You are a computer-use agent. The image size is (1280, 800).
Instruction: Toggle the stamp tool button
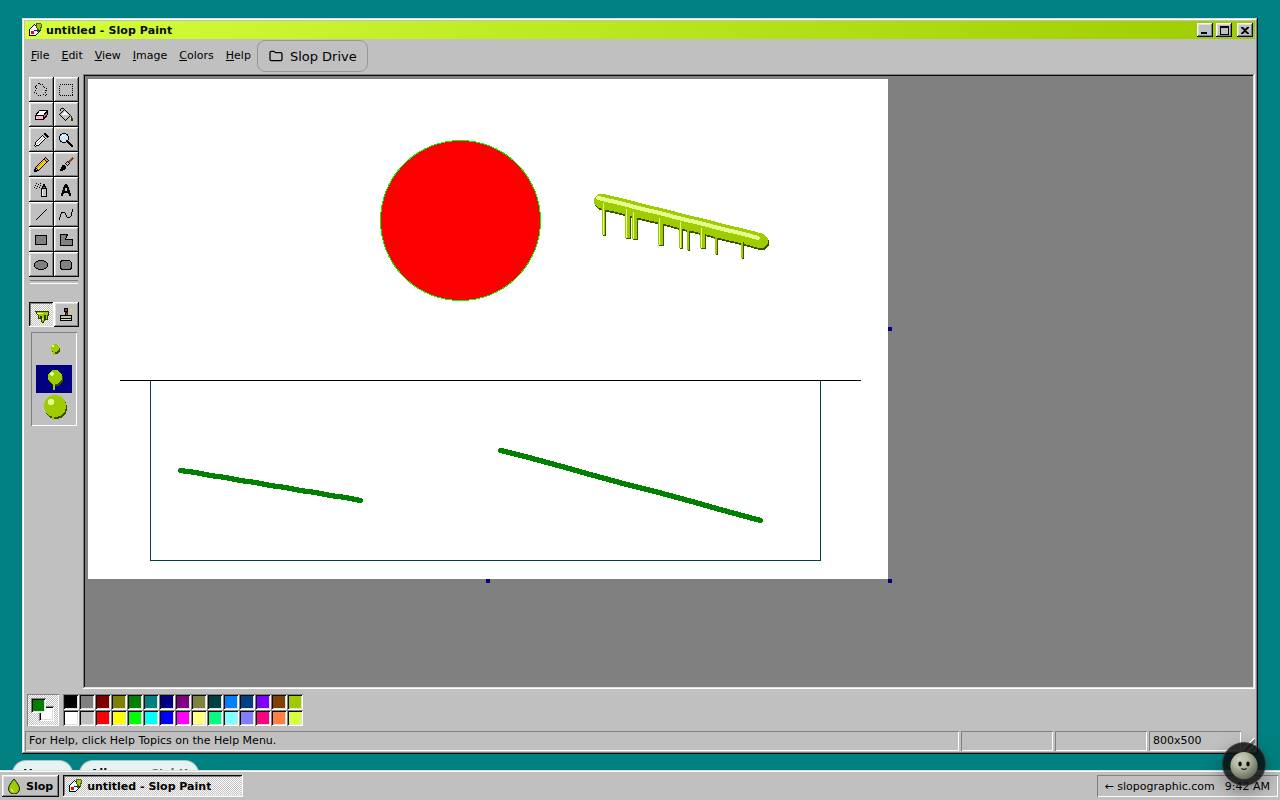[66, 315]
